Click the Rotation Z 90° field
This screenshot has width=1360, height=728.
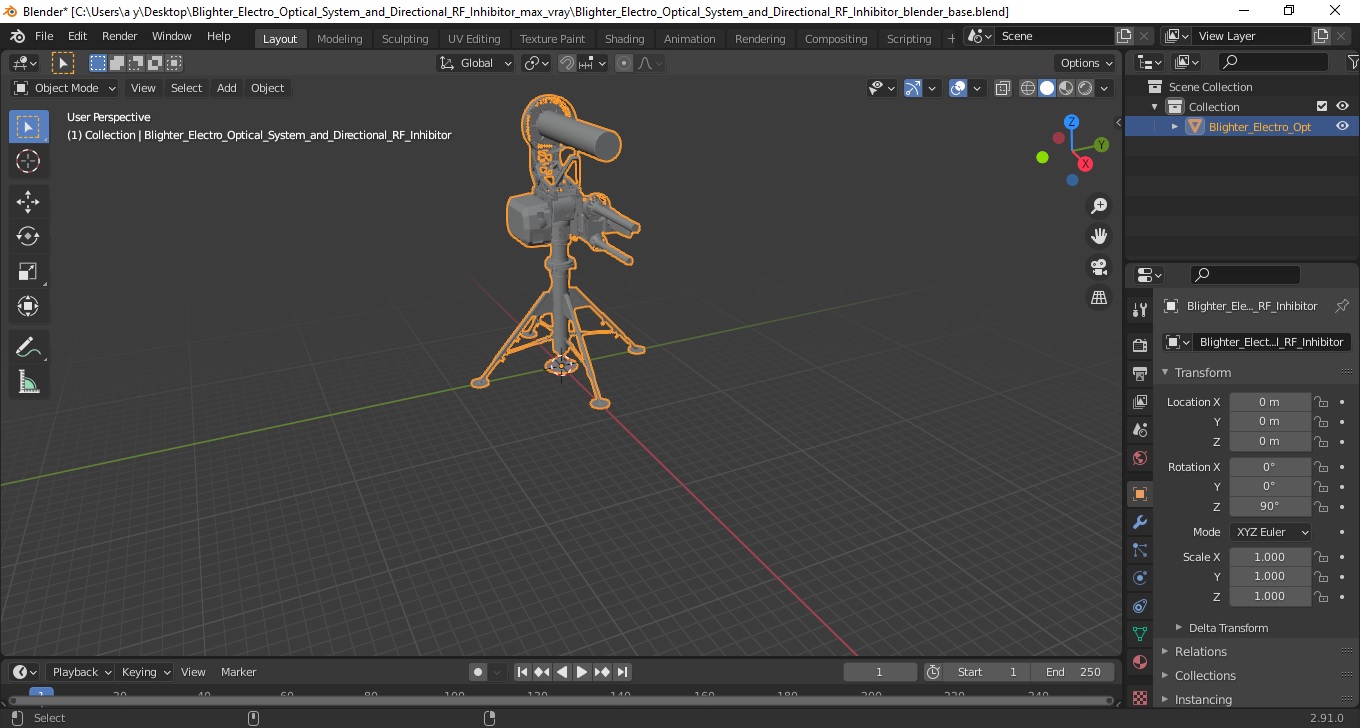pos(1270,506)
